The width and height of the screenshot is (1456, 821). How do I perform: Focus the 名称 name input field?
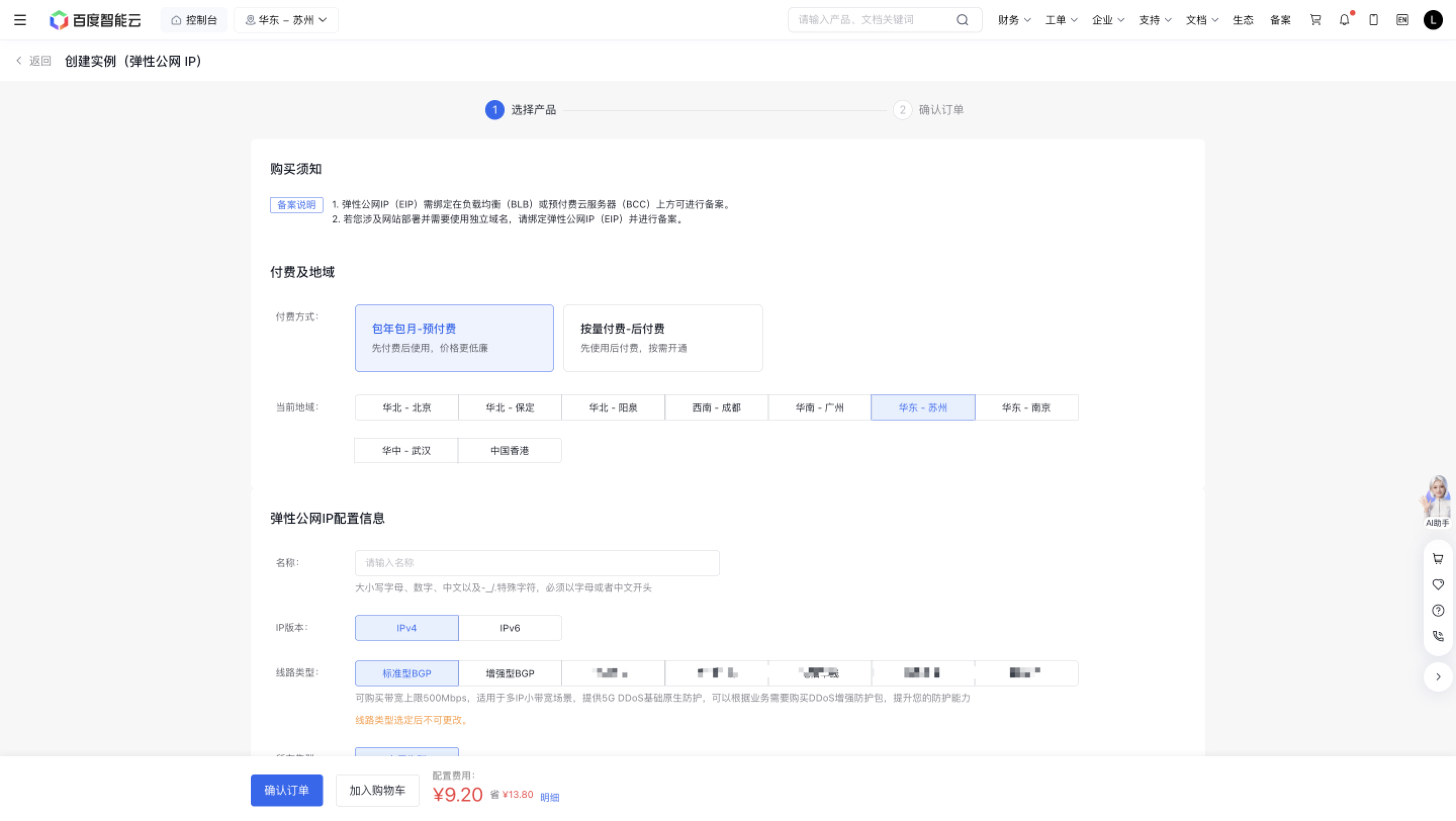[537, 563]
